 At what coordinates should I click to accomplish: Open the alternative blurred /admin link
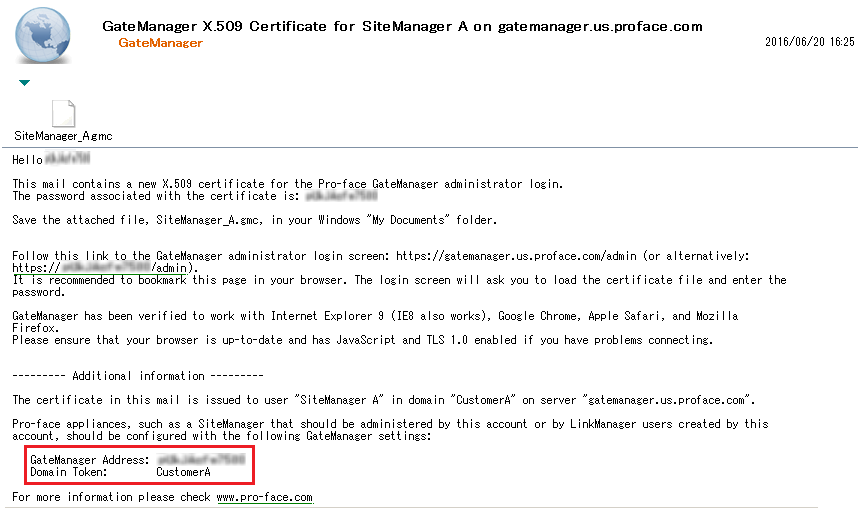104,268
